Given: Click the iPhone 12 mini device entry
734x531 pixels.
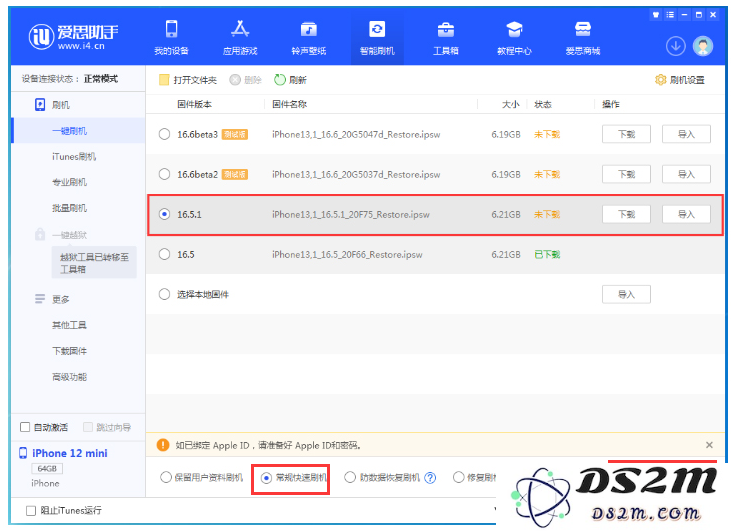Looking at the screenshot, I should pyautogui.click(x=70, y=453).
